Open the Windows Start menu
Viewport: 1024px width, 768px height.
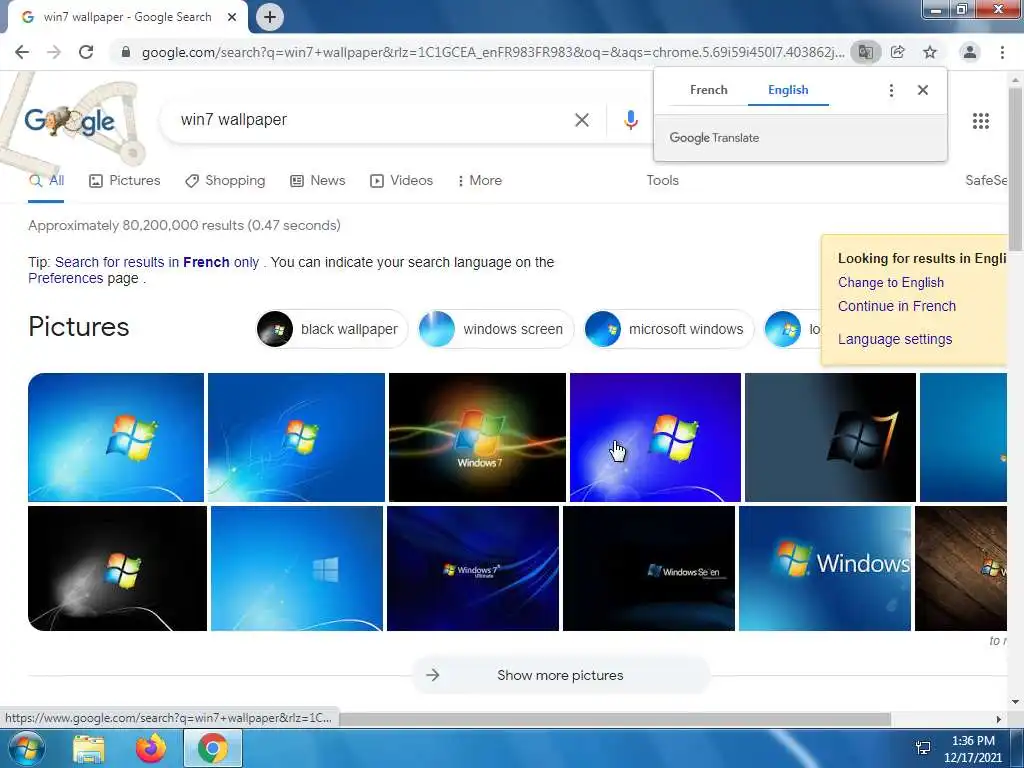point(26,748)
